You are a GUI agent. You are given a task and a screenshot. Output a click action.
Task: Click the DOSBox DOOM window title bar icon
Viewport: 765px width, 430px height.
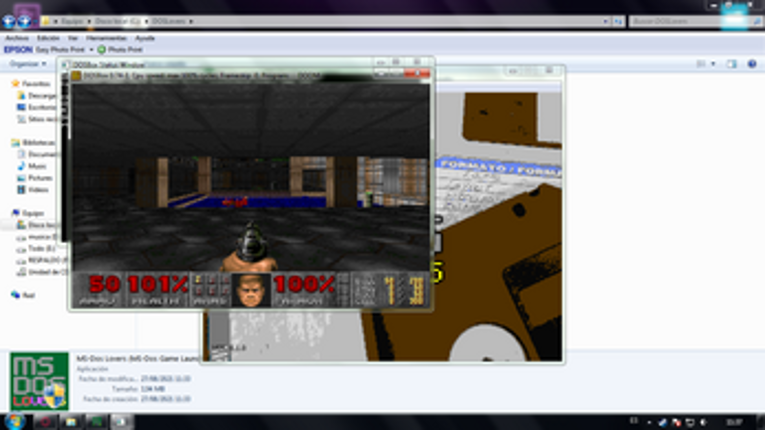coord(76,76)
